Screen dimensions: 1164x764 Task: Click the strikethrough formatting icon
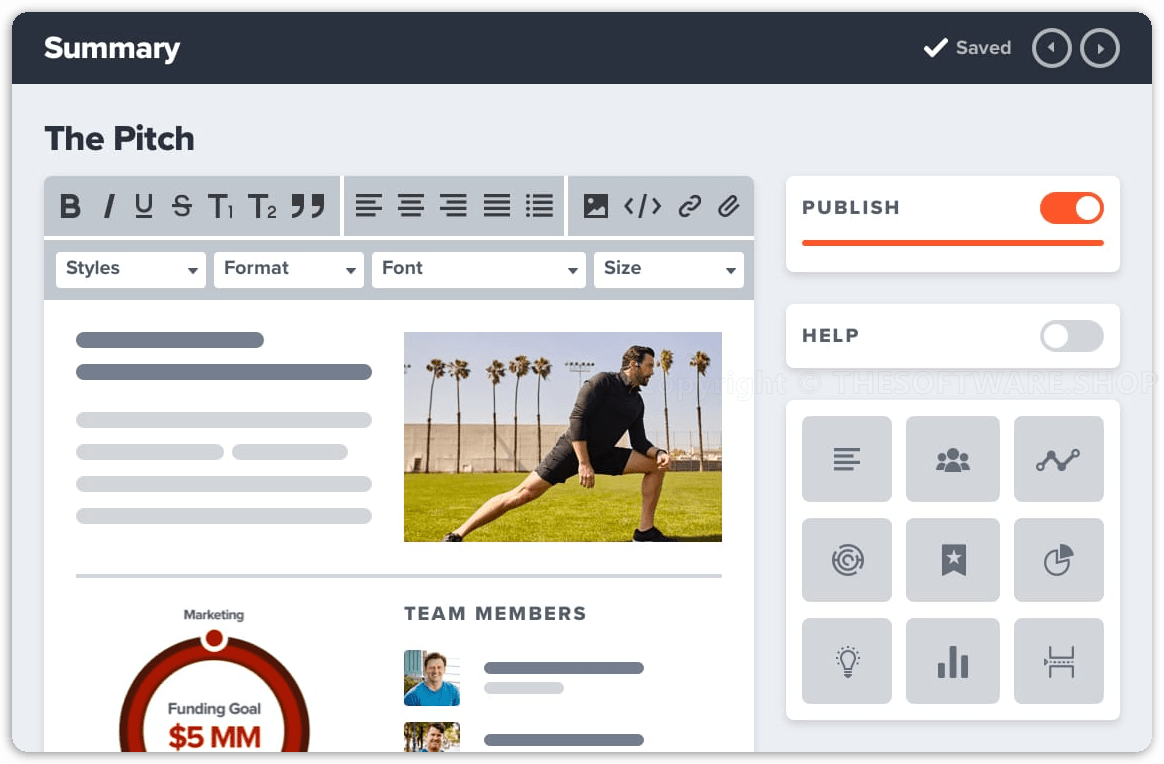click(181, 206)
